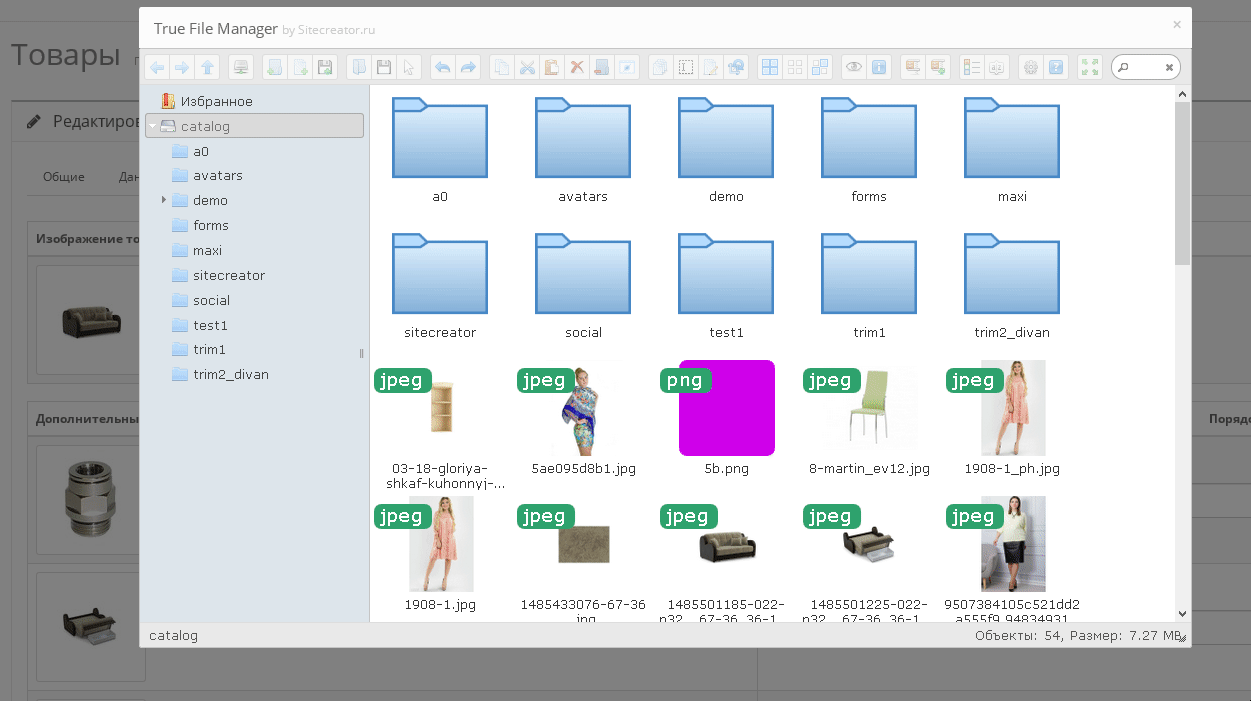The height and width of the screenshot is (701, 1251).
Task: Click the scrollbar down arrow in file pane
Action: click(x=1182, y=613)
